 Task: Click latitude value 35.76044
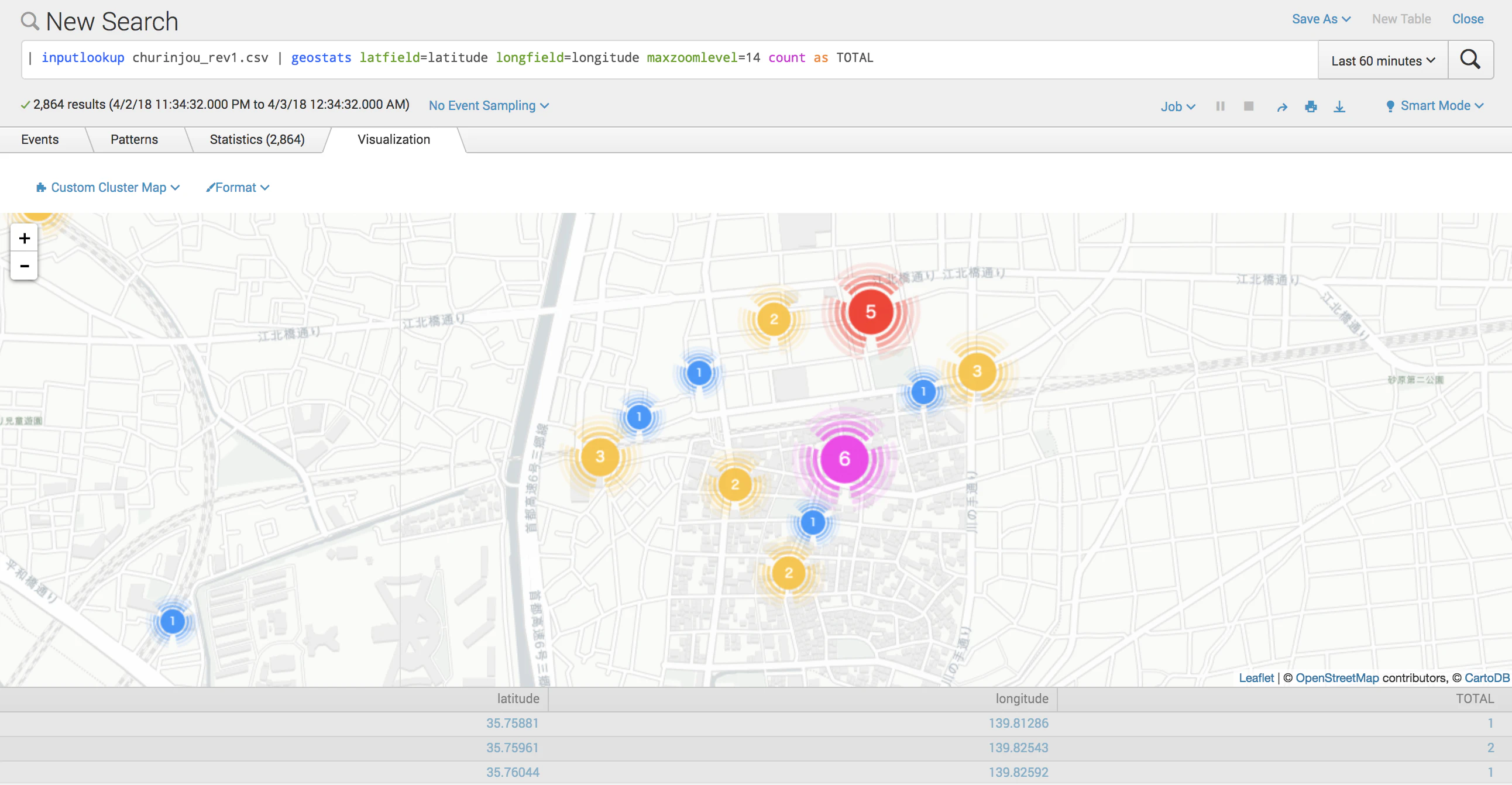click(513, 773)
